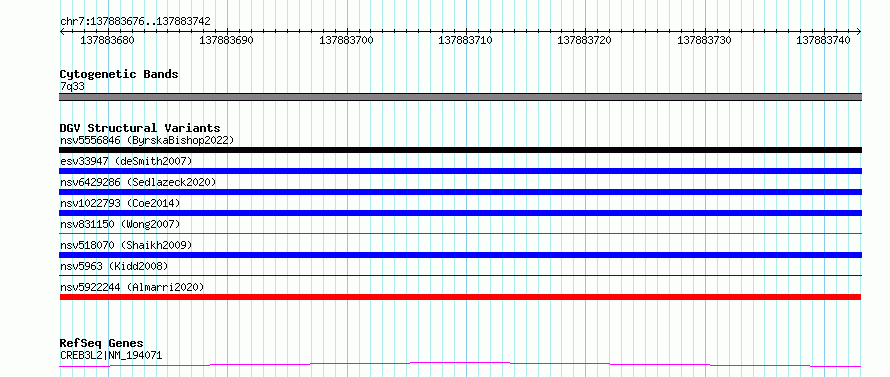This screenshot has height=377, width=890.
Task: Click the 7q33 band label
Action: [x=72, y=86]
